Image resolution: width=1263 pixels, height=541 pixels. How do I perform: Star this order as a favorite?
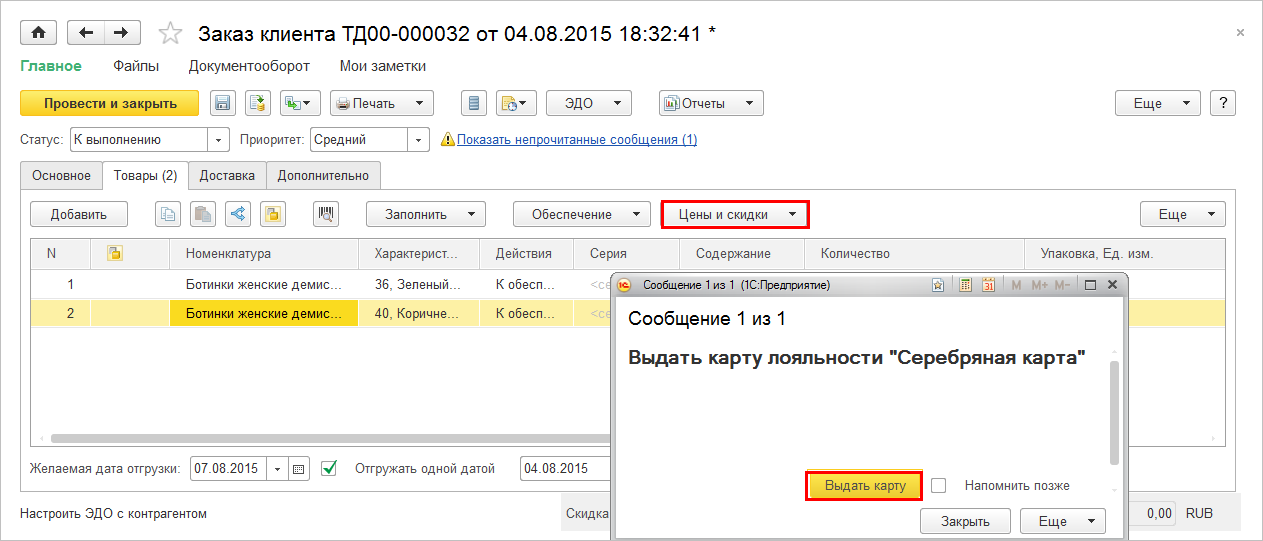(x=171, y=34)
